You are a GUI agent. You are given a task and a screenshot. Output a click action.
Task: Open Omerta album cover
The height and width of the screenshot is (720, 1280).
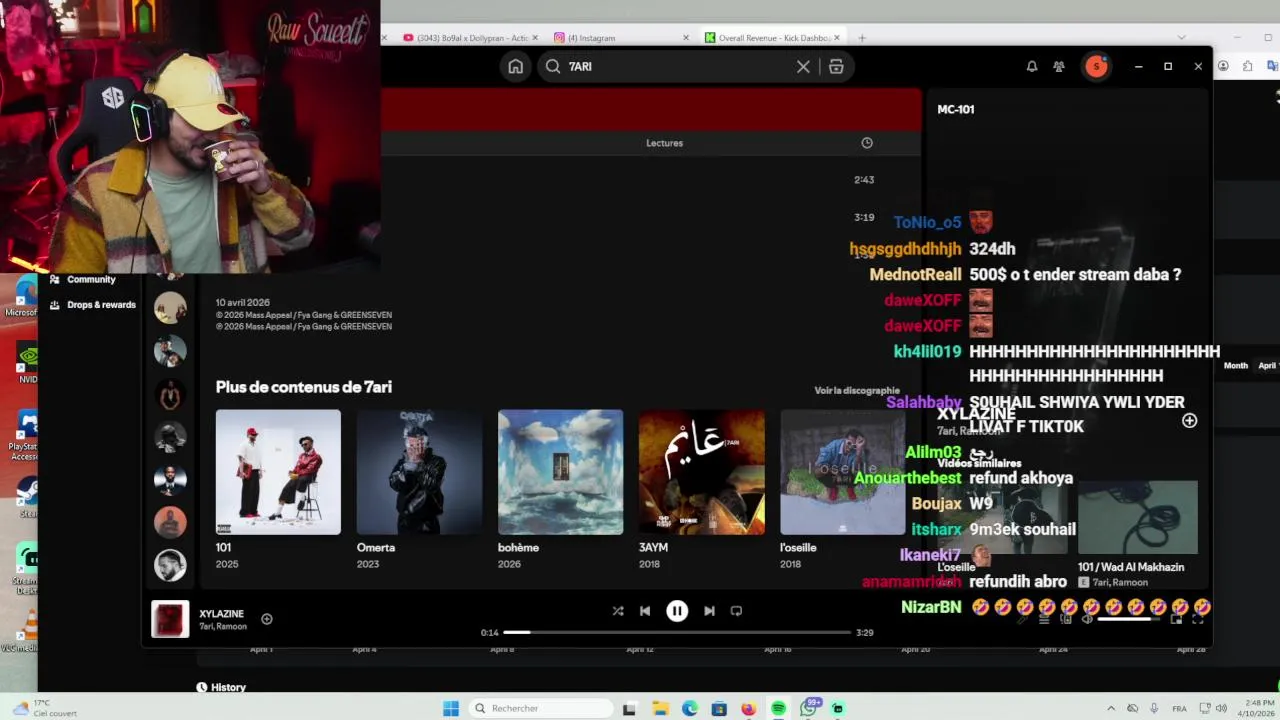[x=419, y=472]
